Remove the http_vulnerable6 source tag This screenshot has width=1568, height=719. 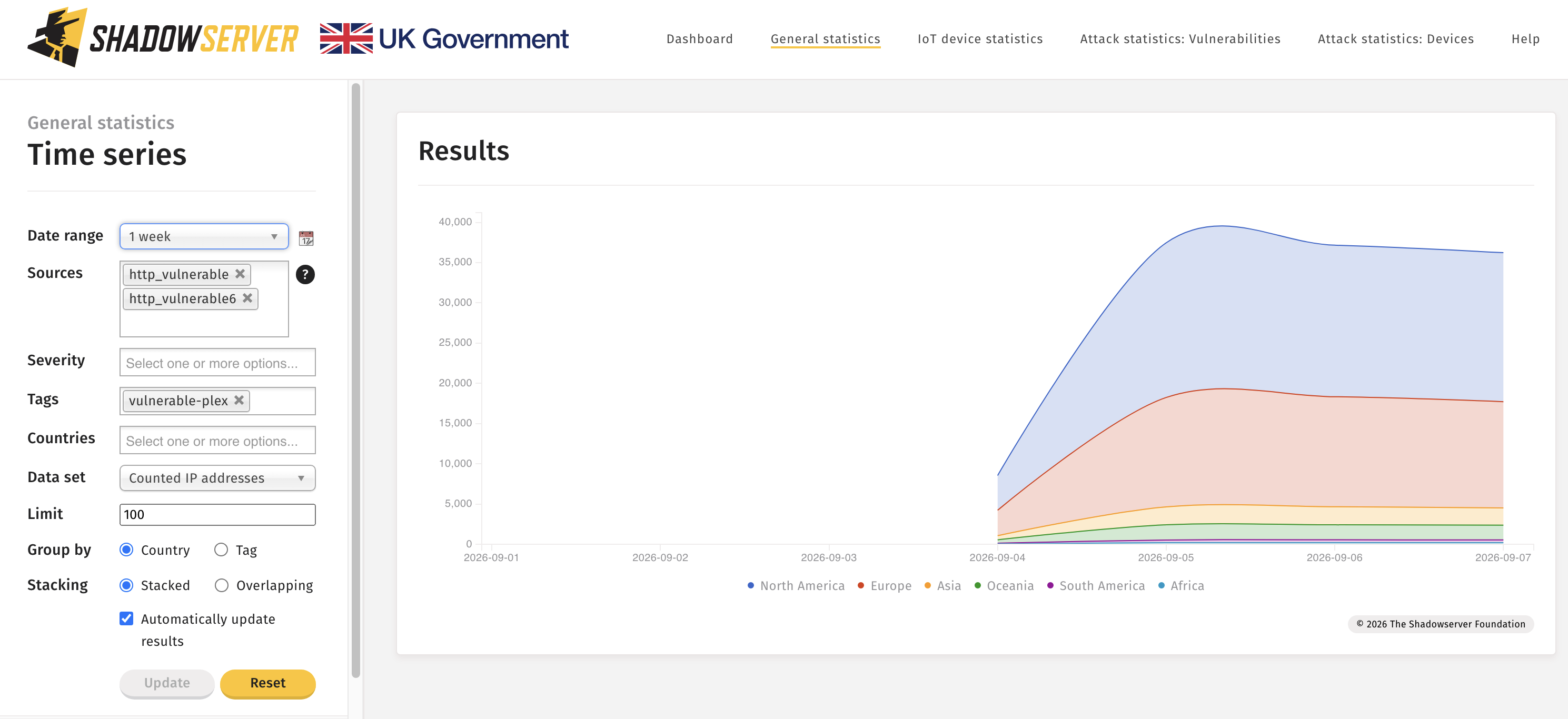point(247,298)
